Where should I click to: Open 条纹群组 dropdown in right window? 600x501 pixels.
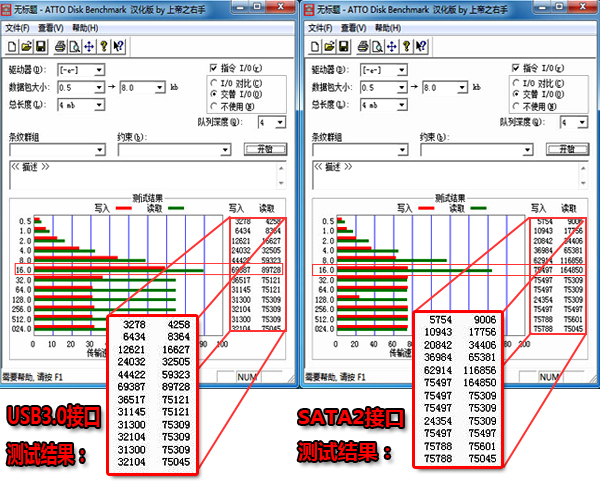click(x=402, y=150)
